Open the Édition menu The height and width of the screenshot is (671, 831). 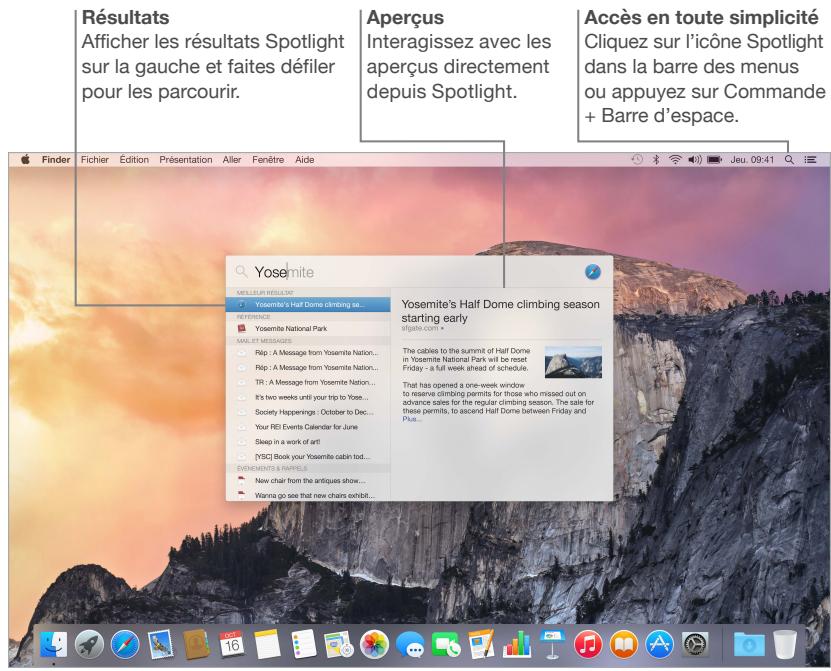pyautogui.click(x=134, y=160)
